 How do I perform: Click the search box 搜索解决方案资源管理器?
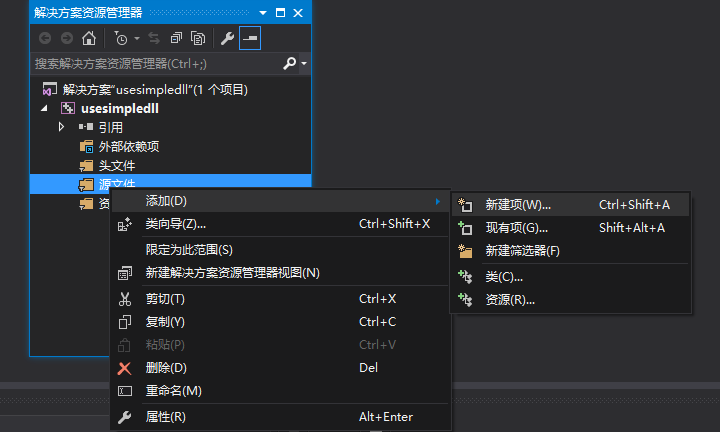point(156,63)
